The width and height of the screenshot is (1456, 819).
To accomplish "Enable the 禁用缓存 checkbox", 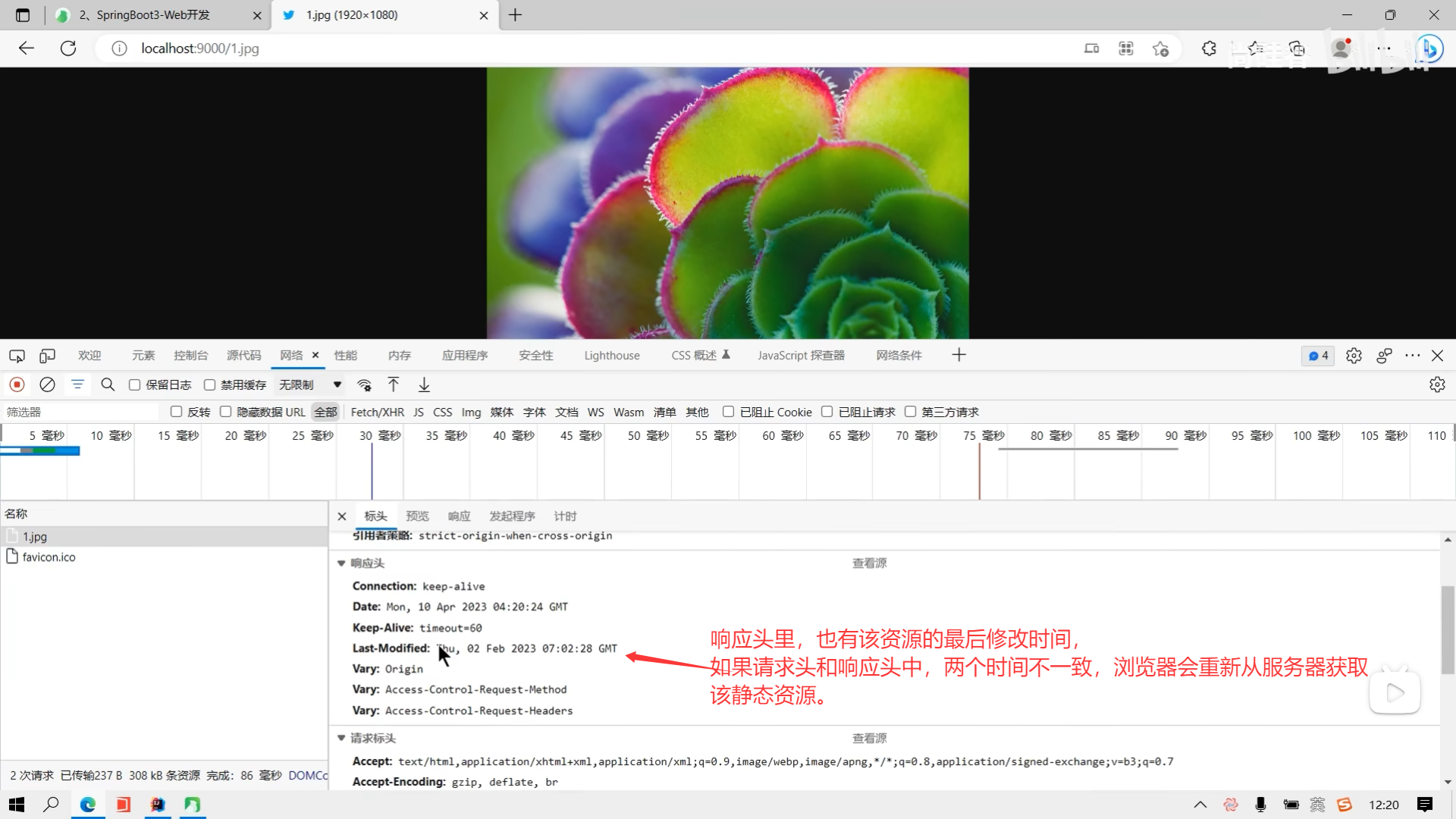I will click(210, 385).
